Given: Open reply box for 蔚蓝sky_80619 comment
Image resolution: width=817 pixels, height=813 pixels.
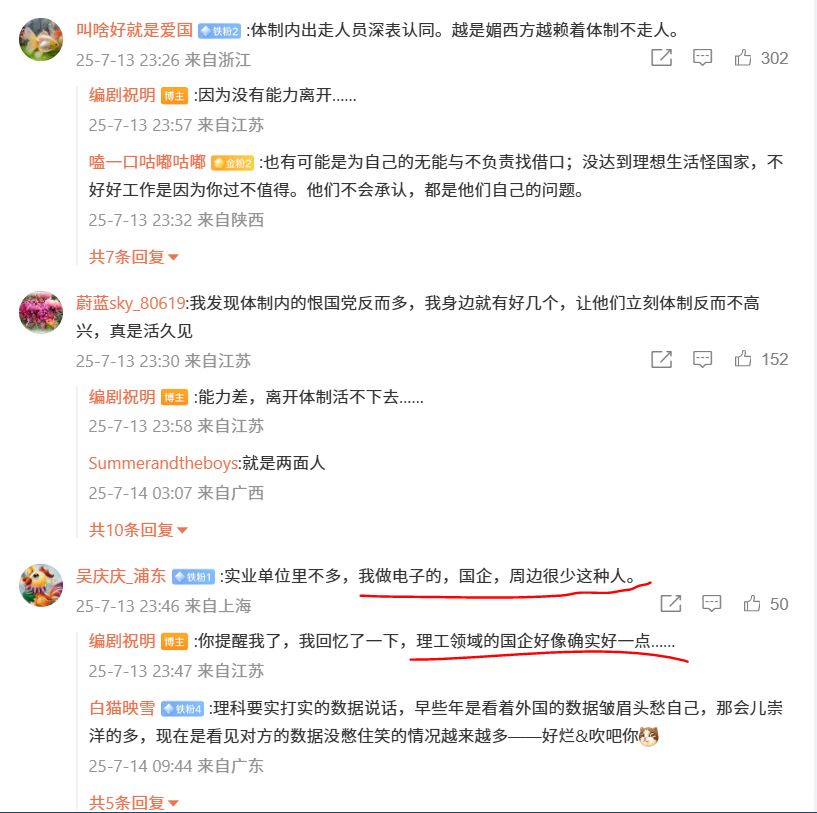Looking at the screenshot, I should coord(702,359).
